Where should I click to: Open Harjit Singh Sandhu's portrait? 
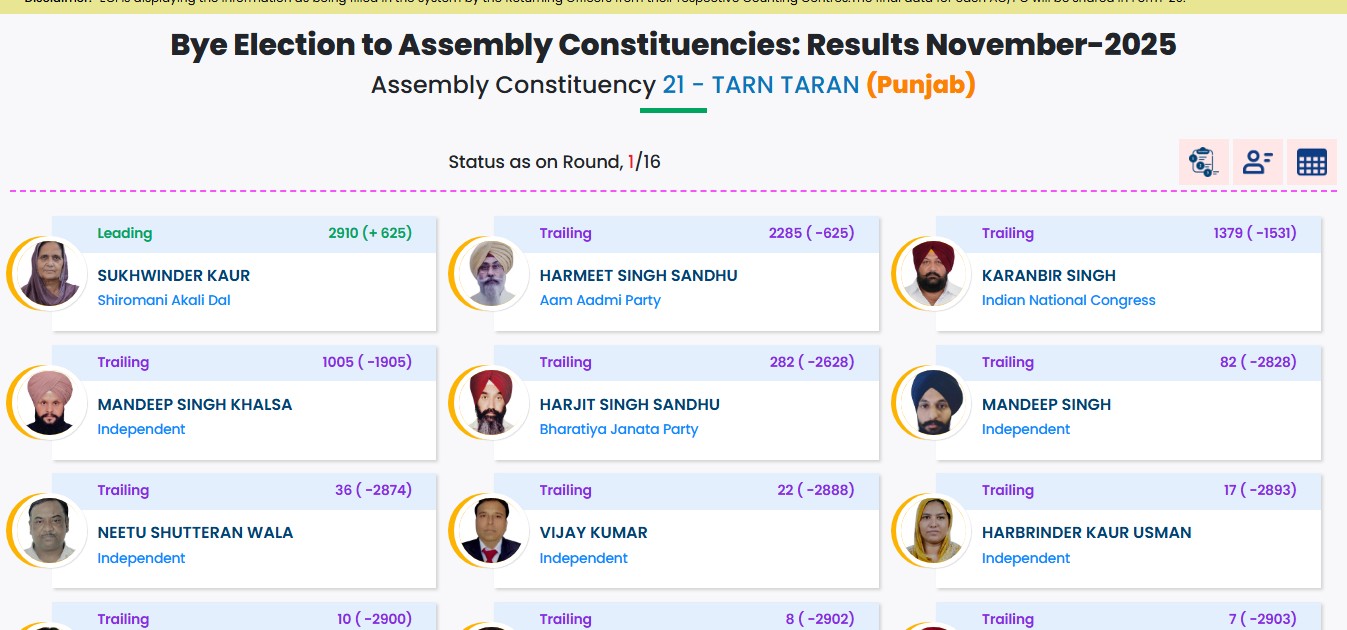pyautogui.click(x=490, y=403)
